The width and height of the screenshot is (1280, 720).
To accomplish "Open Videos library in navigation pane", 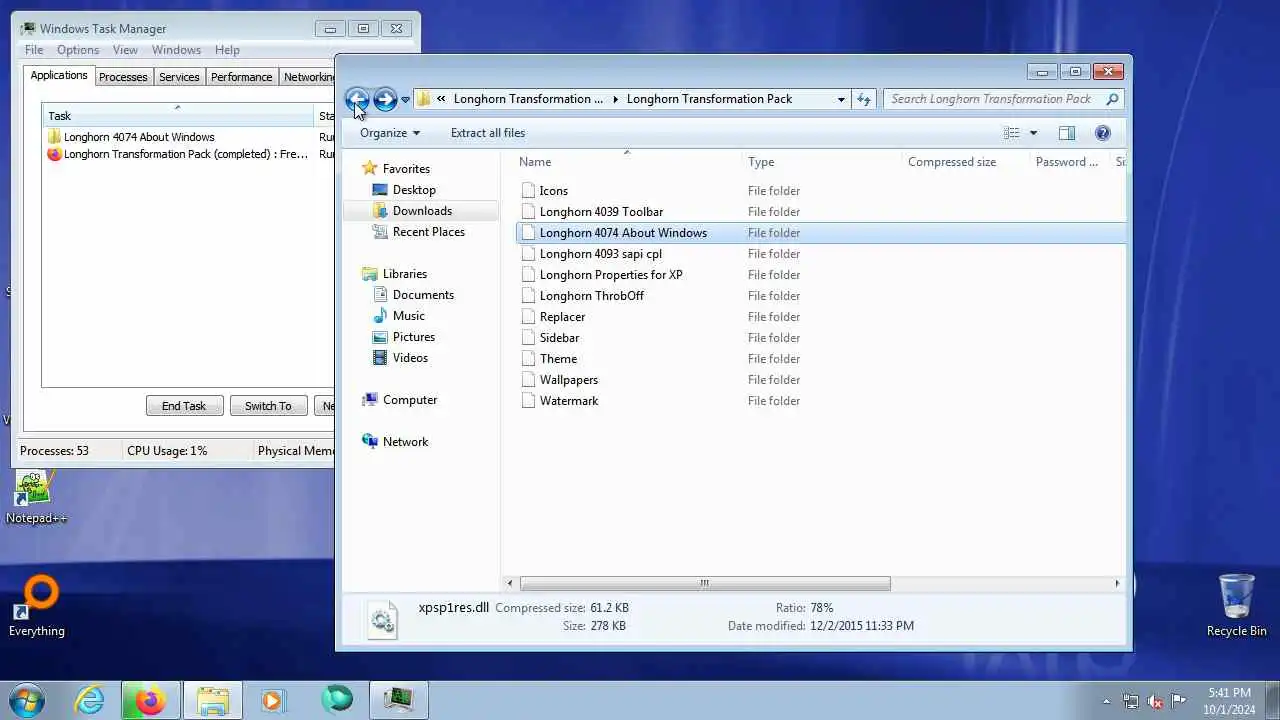I will click(400, 358).
